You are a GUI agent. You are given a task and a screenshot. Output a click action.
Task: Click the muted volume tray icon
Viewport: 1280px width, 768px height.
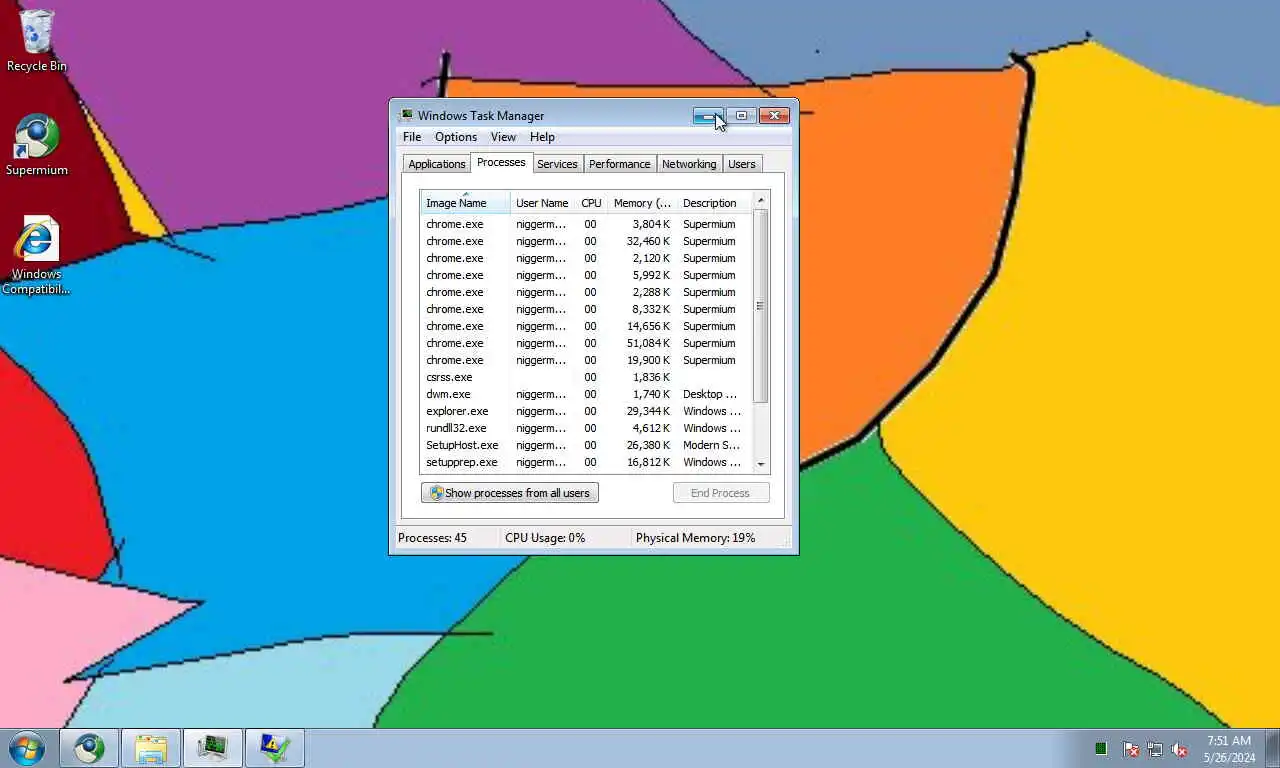tap(1179, 748)
